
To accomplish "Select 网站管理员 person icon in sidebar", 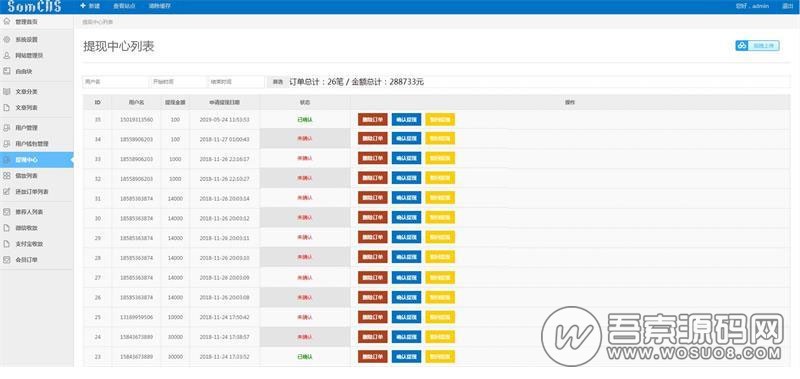I will pyautogui.click(x=7, y=55).
